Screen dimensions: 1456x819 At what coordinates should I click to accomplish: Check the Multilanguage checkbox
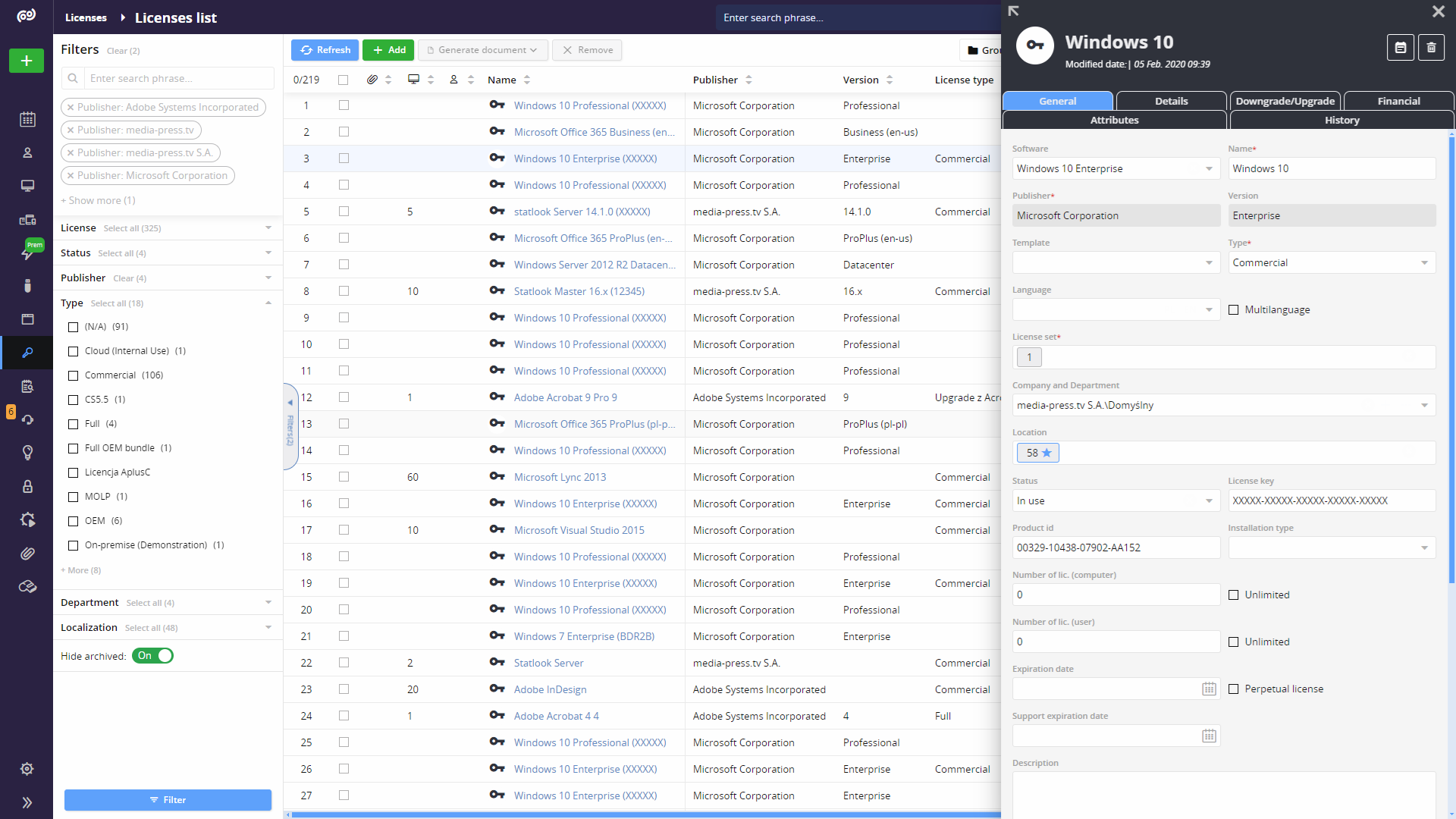tap(1234, 309)
